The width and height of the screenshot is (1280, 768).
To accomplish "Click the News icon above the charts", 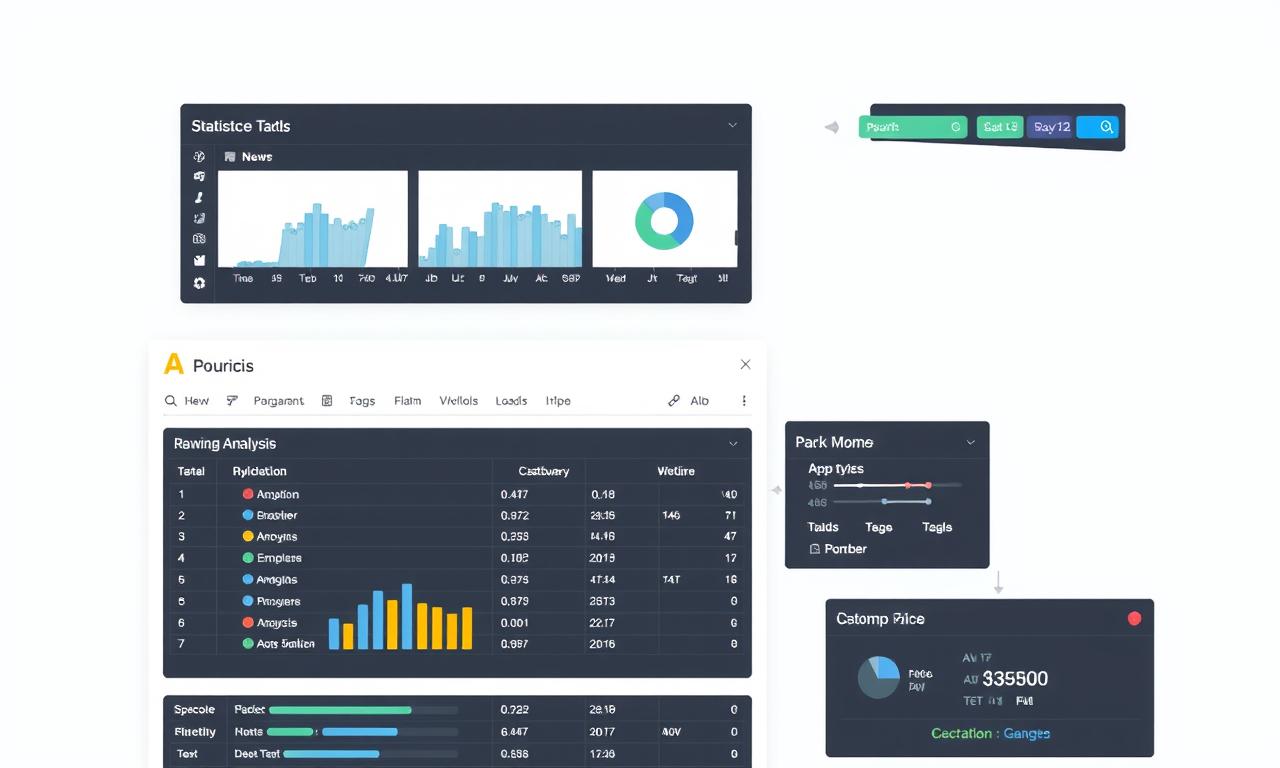I will 230,157.
